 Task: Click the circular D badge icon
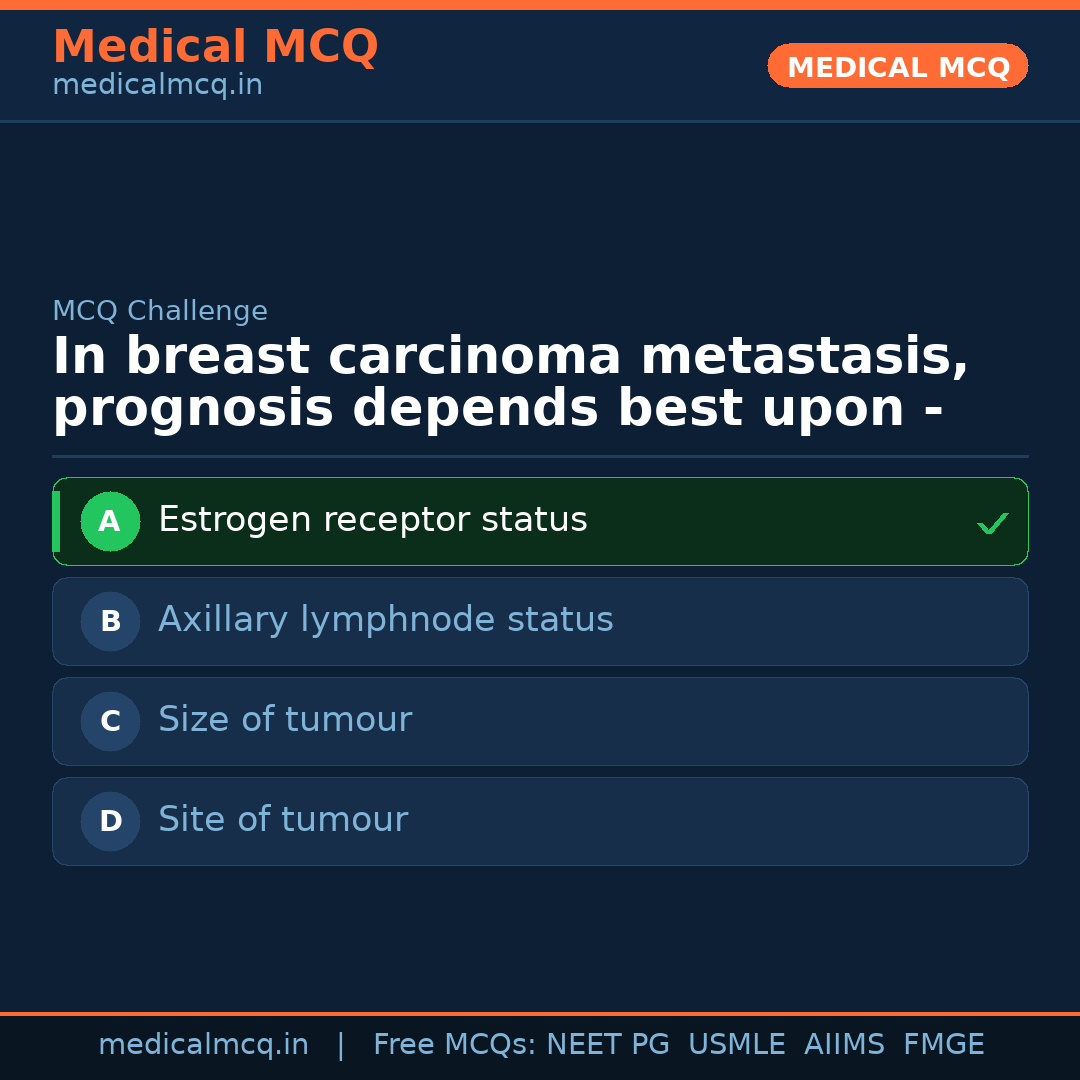click(110, 821)
